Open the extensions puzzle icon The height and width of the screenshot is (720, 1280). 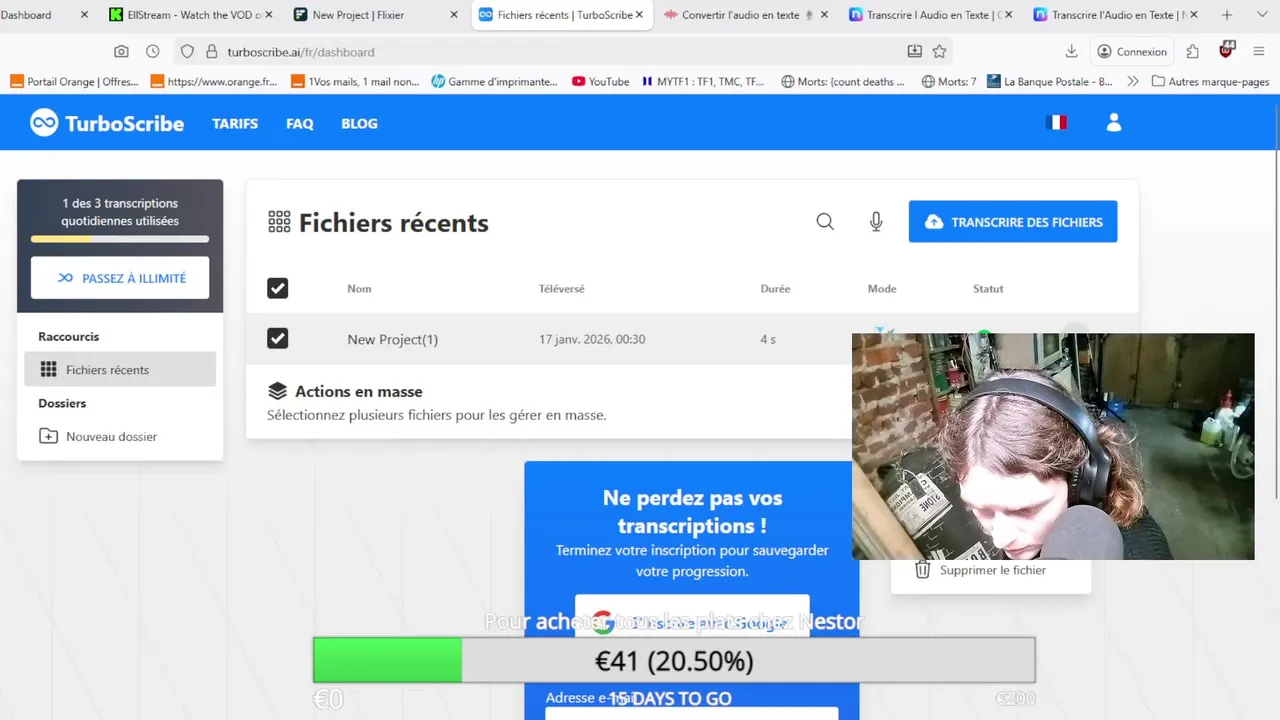pos(1192,51)
